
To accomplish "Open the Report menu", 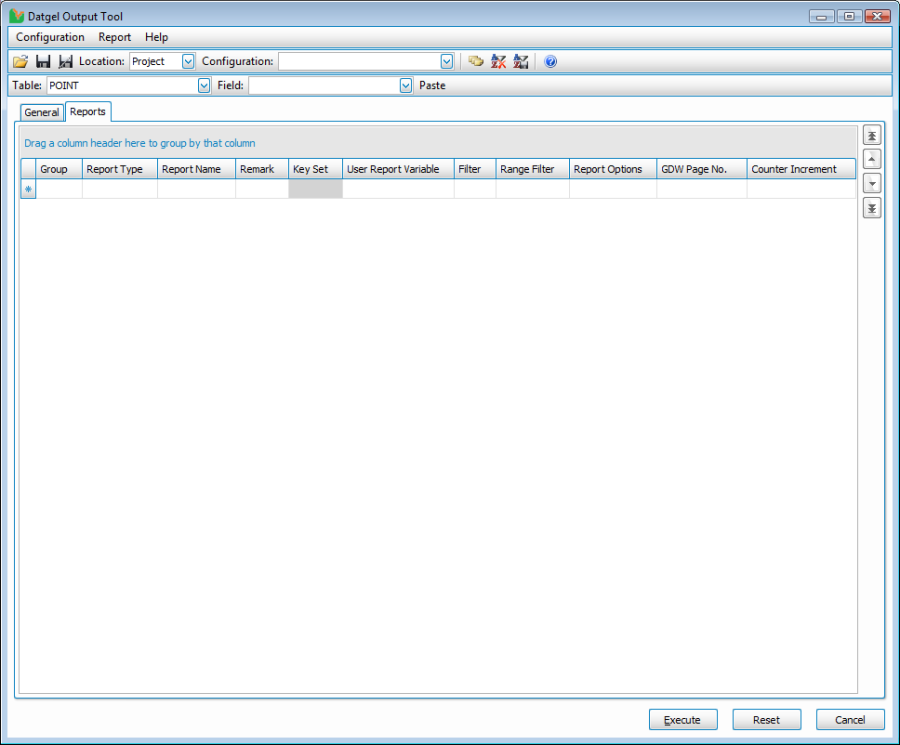I will tap(114, 37).
